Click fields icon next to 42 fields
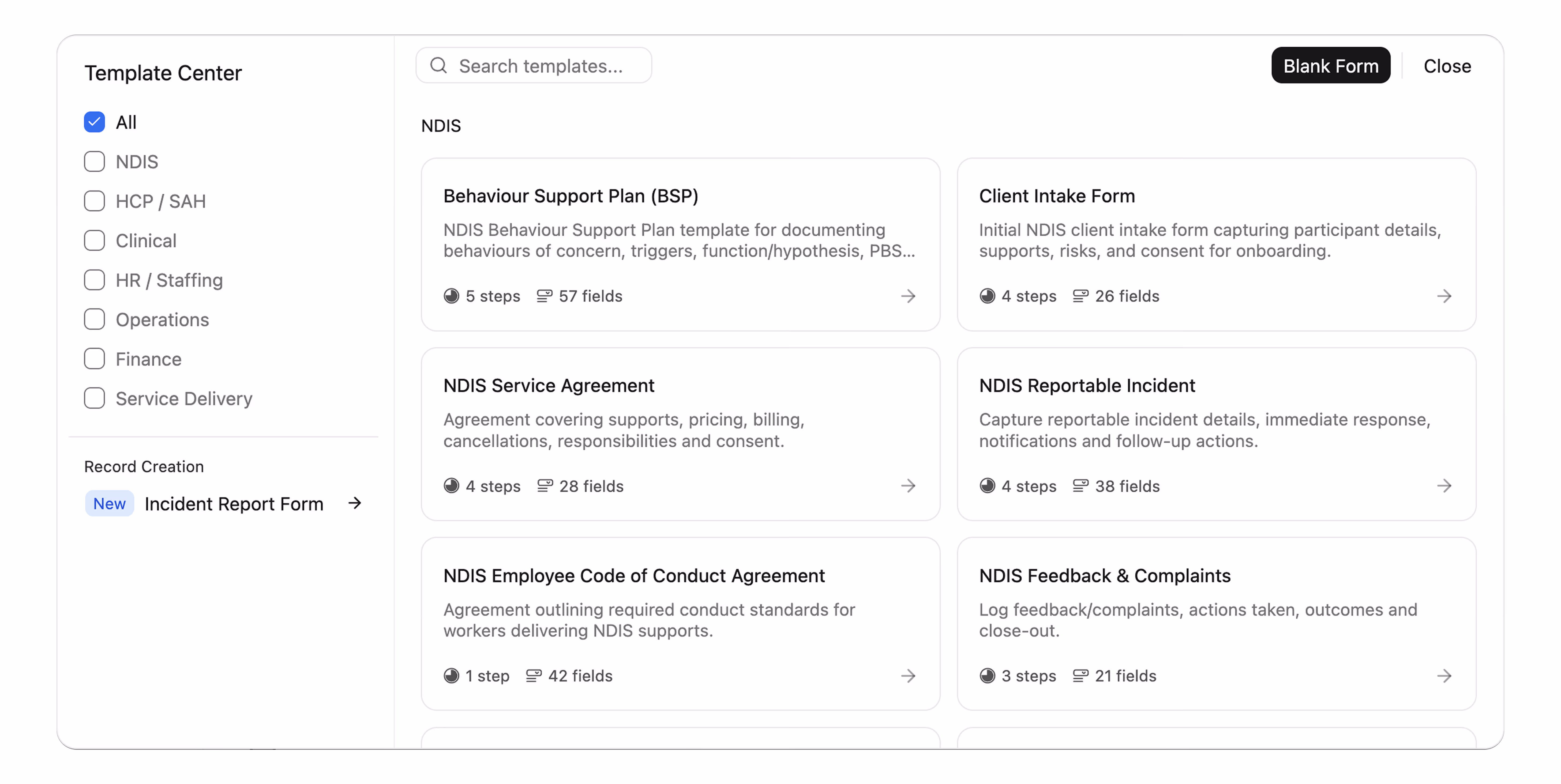This screenshot has width=1561, height=784. point(534,676)
